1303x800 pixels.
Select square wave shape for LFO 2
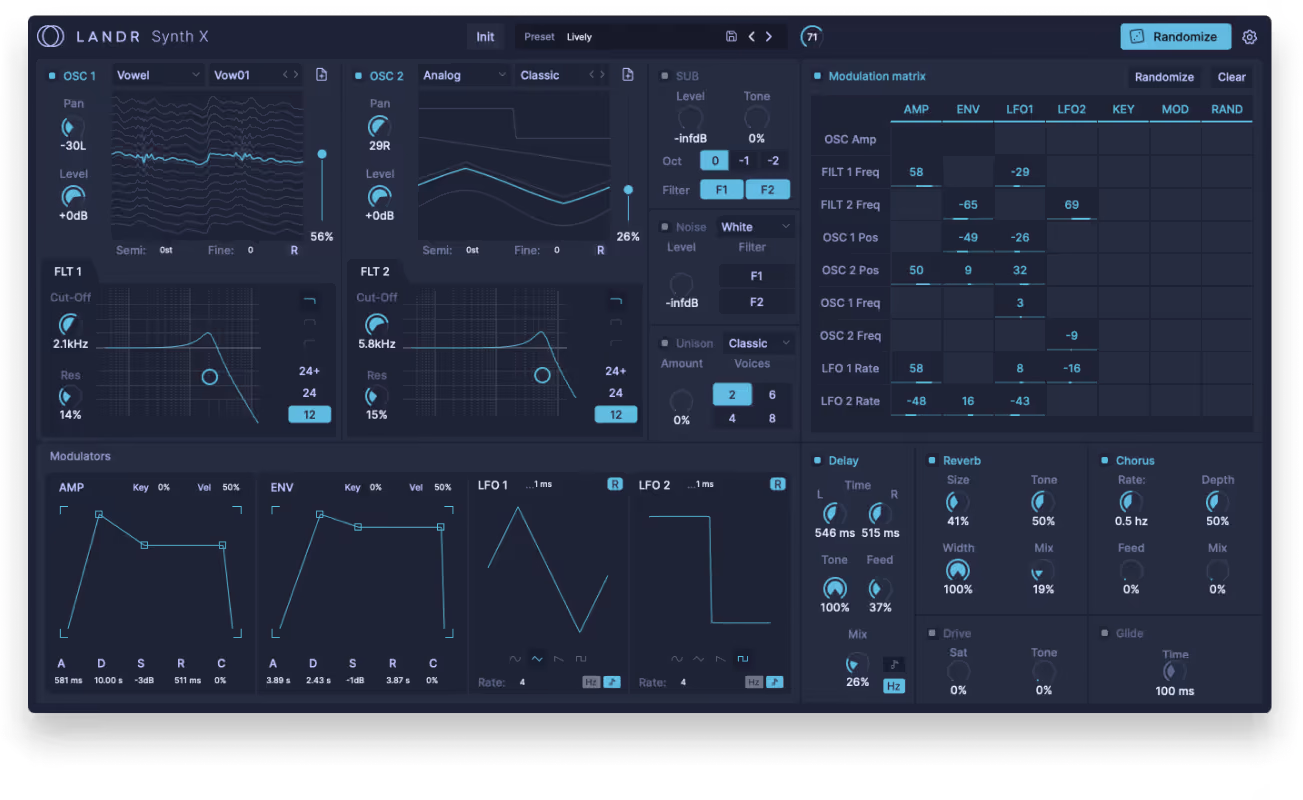(x=742, y=659)
